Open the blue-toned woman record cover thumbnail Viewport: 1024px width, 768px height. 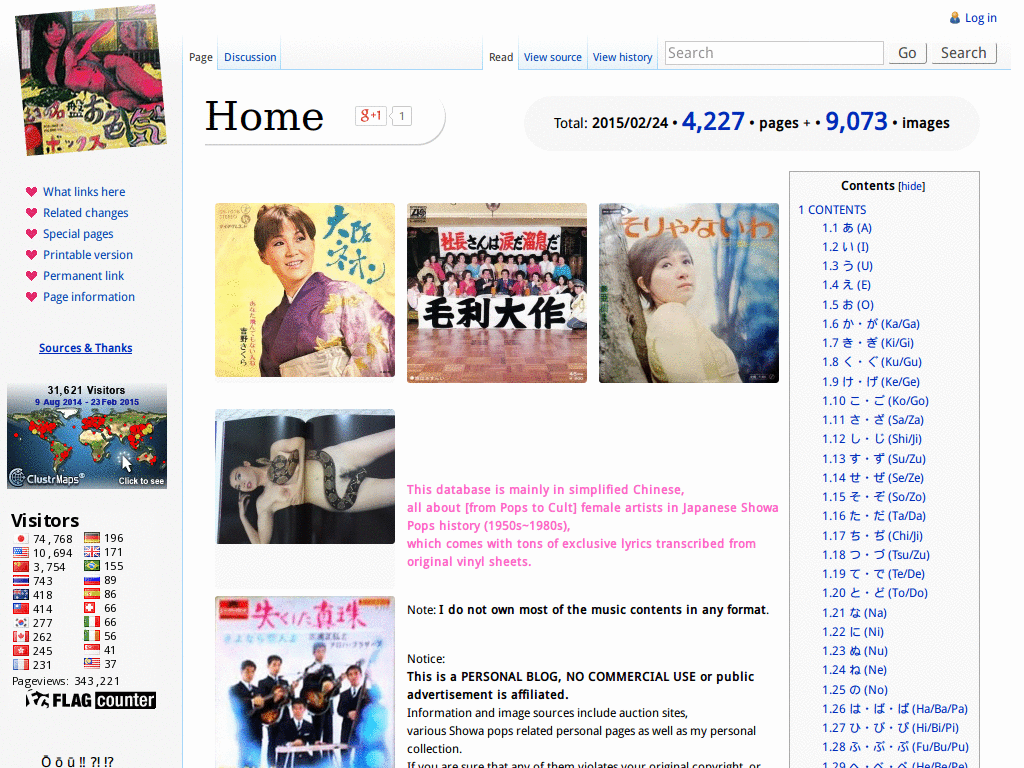pos(689,293)
